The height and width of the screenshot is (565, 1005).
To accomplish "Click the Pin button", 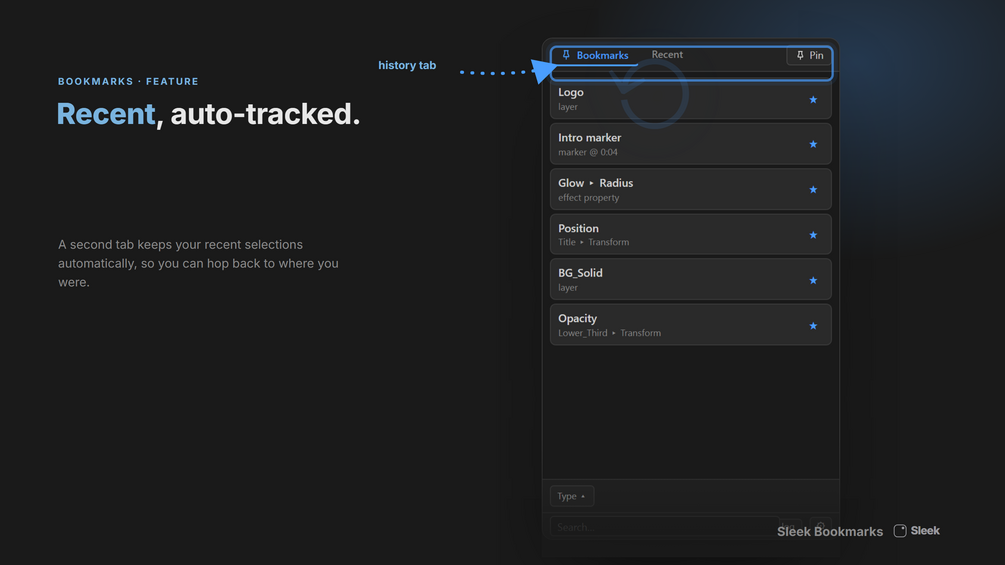I will coord(810,56).
